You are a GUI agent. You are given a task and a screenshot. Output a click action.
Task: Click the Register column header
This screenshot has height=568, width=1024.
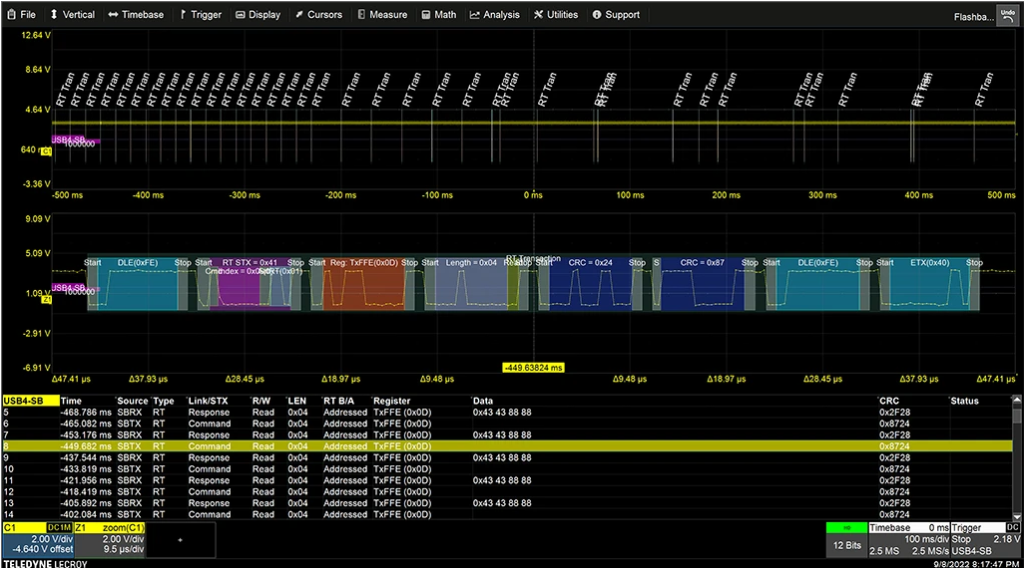coord(392,401)
